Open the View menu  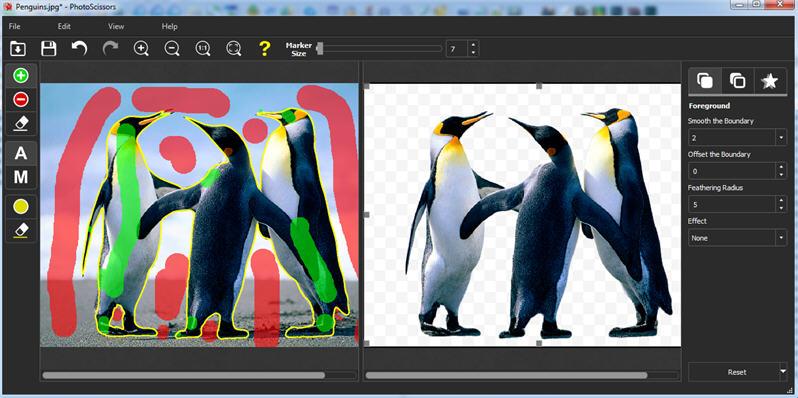(116, 26)
